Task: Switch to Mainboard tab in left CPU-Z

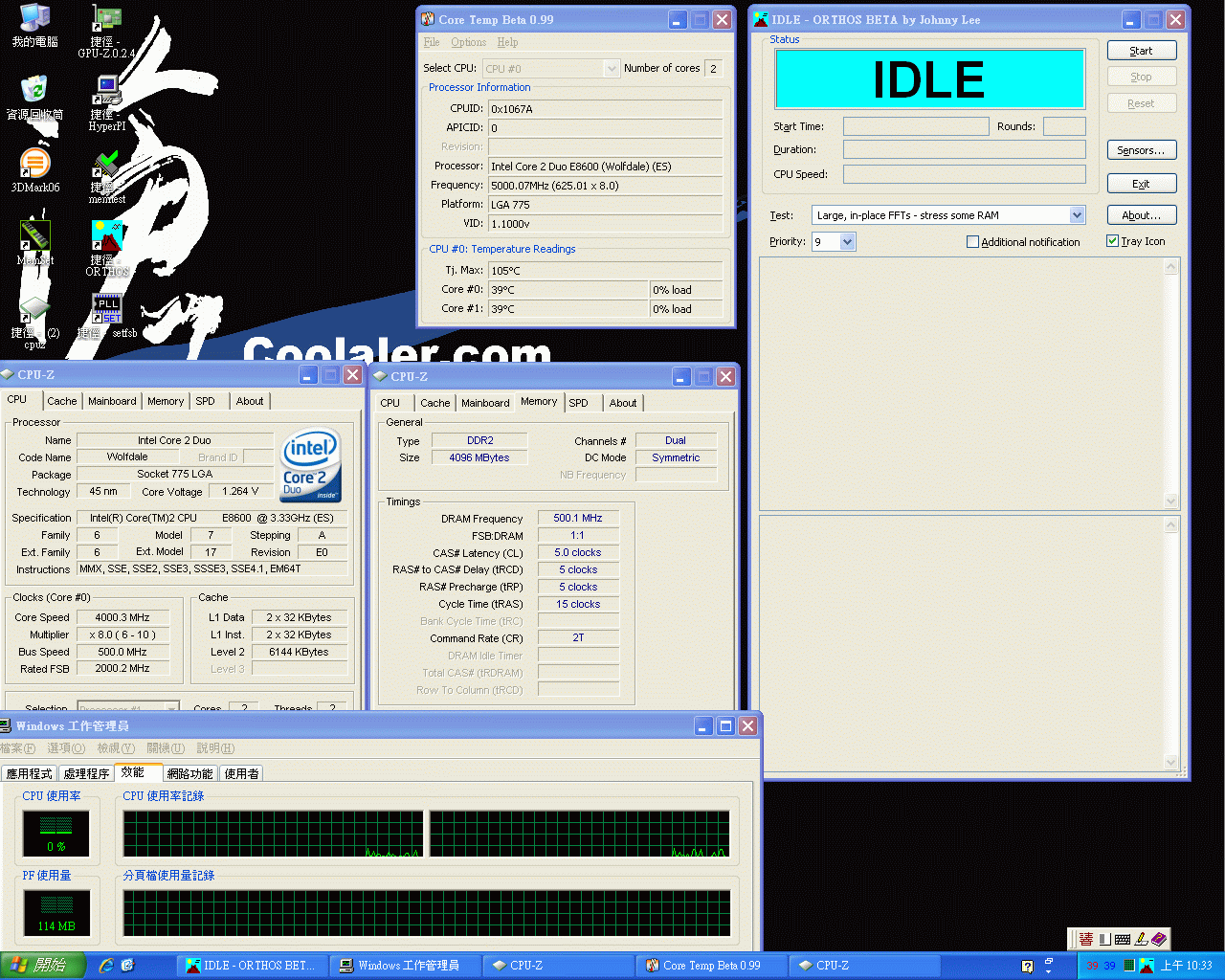Action: pos(112,401)
